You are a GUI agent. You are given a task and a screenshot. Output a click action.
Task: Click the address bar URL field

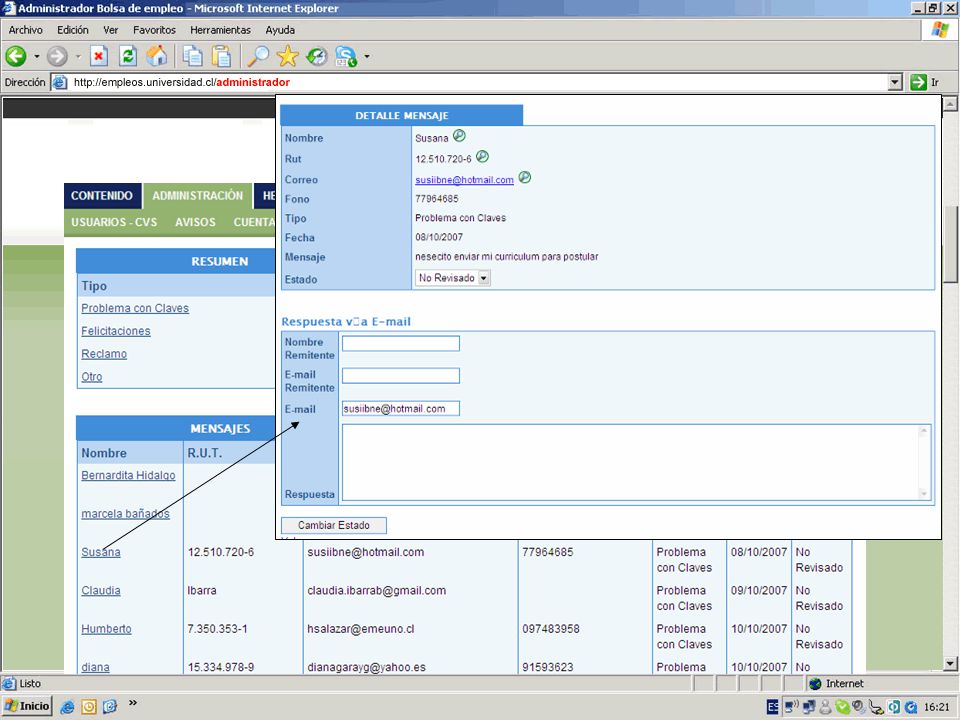(x=468, y=82)
